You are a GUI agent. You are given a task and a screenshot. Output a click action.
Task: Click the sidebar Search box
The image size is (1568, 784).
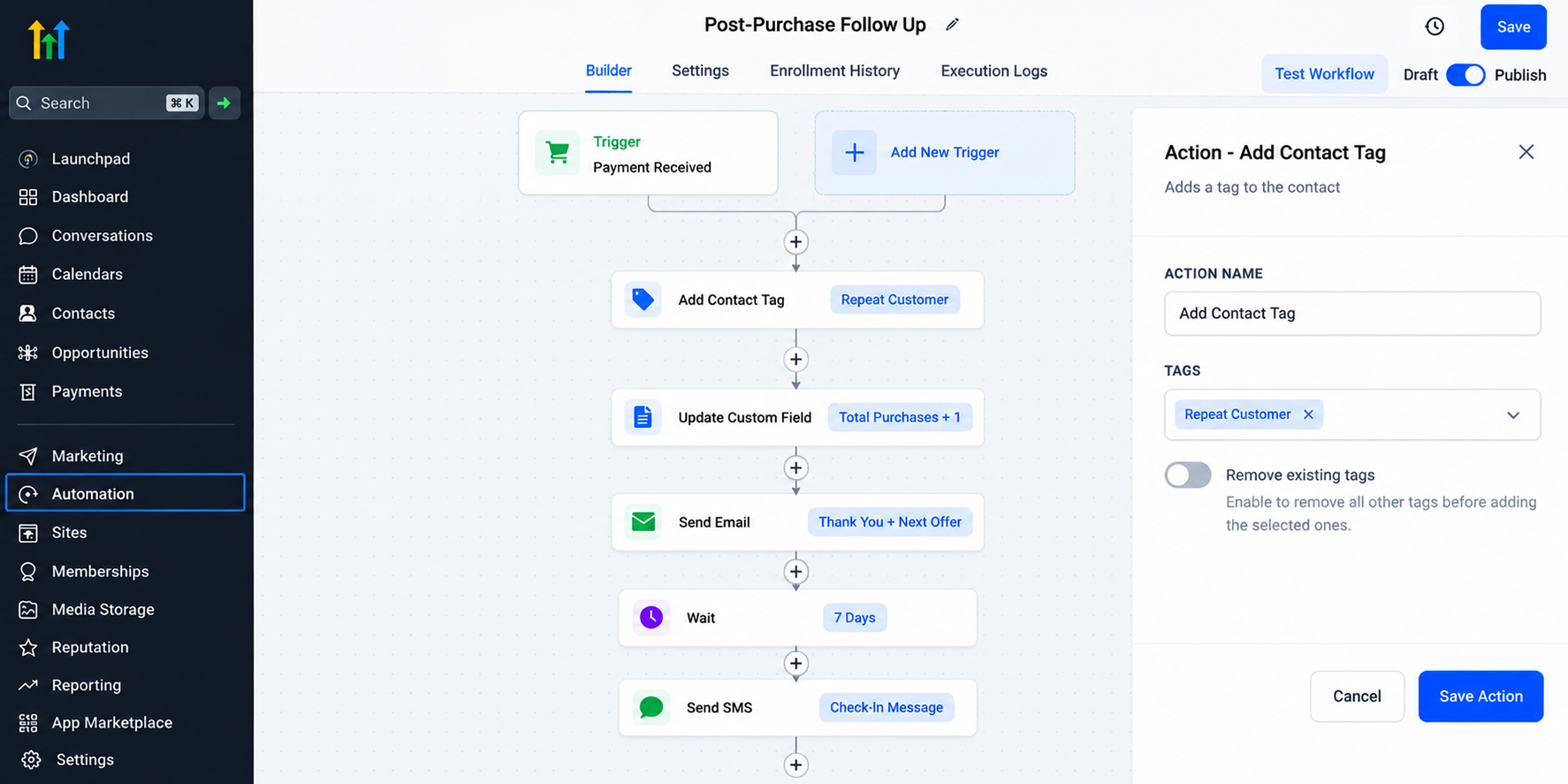[107, 103]
